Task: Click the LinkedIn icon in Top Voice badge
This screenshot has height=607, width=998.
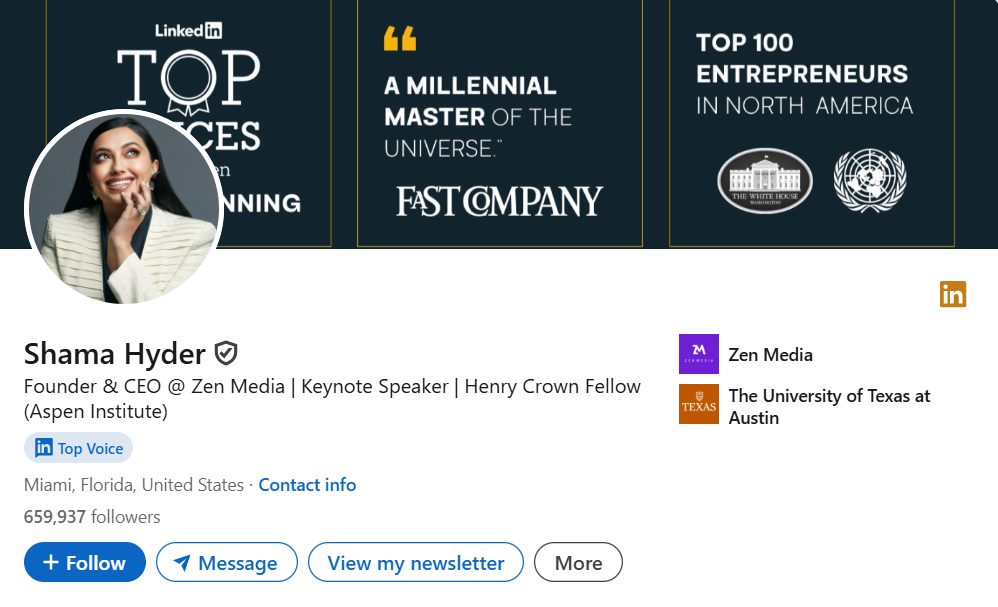Action: point(43,447)
